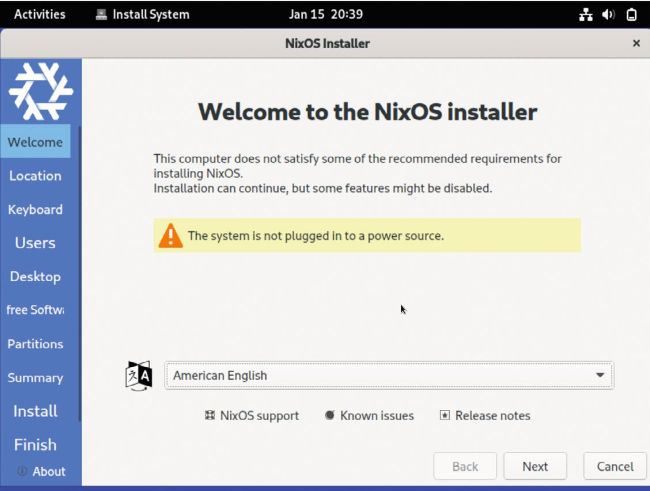Open the volume speaker tray icon
The height and width of the screenshot is (491, 650).
[608, 15]
